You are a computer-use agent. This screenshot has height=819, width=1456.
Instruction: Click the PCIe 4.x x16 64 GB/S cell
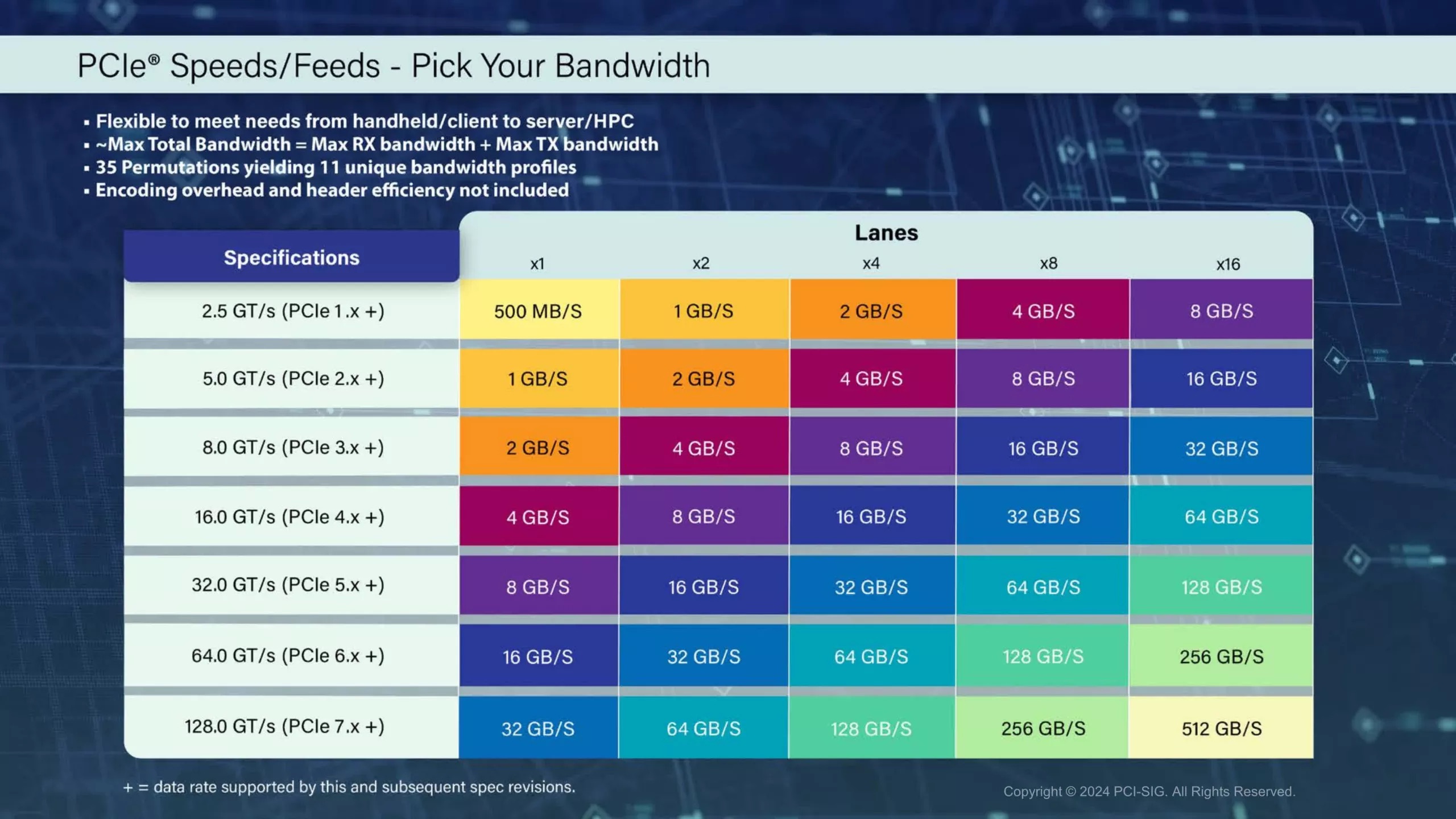1221,517
